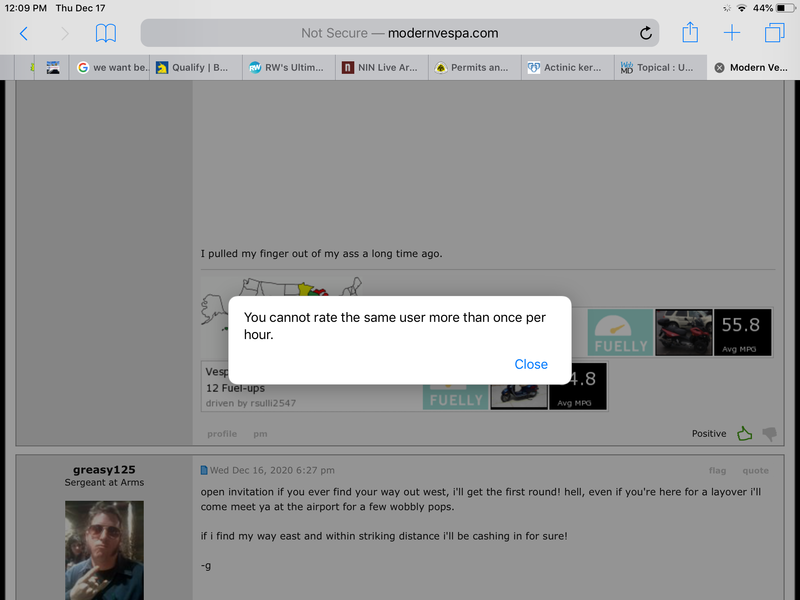Open the bookmarks book icon
The width and height of the screenshot is (800, 600).
(x=106, y=33)
